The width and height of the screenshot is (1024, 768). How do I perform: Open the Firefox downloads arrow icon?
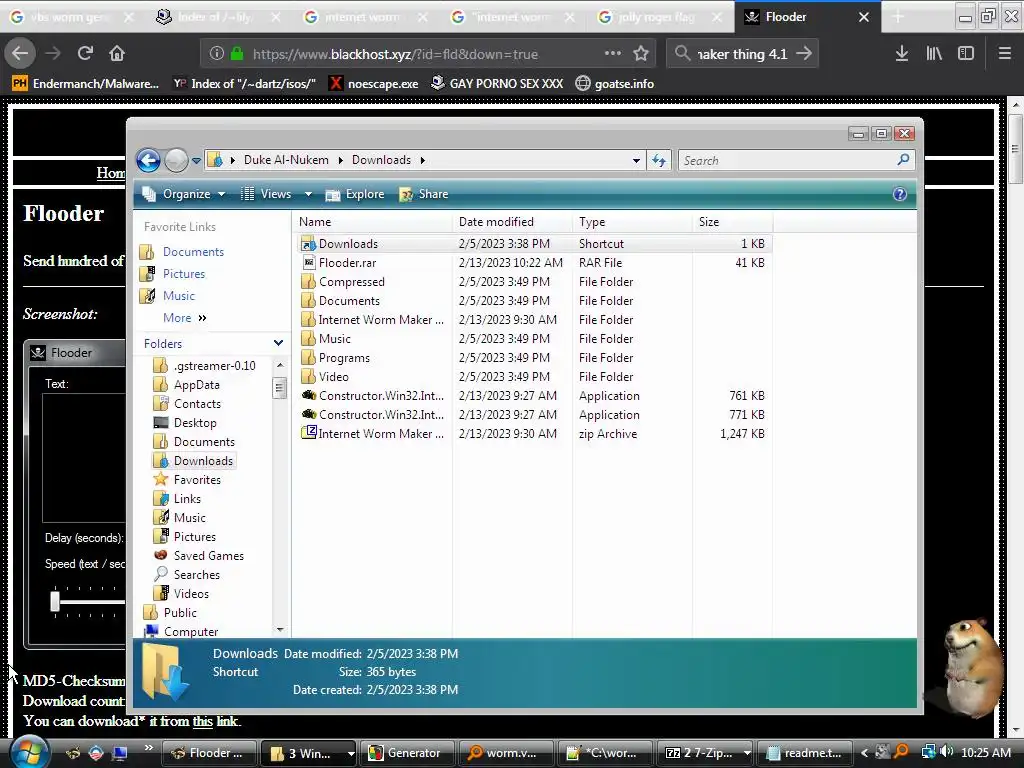[901, 54]
